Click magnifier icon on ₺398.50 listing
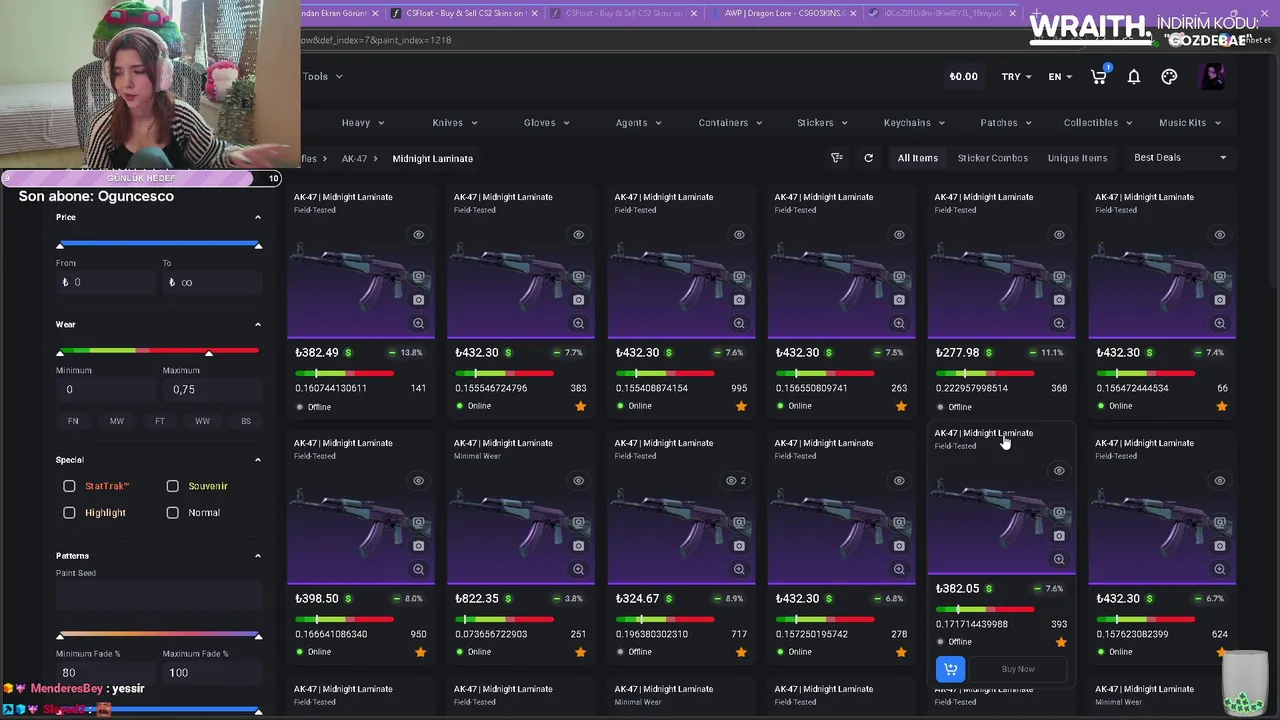 pyautogui.click(x=418, y=569)
